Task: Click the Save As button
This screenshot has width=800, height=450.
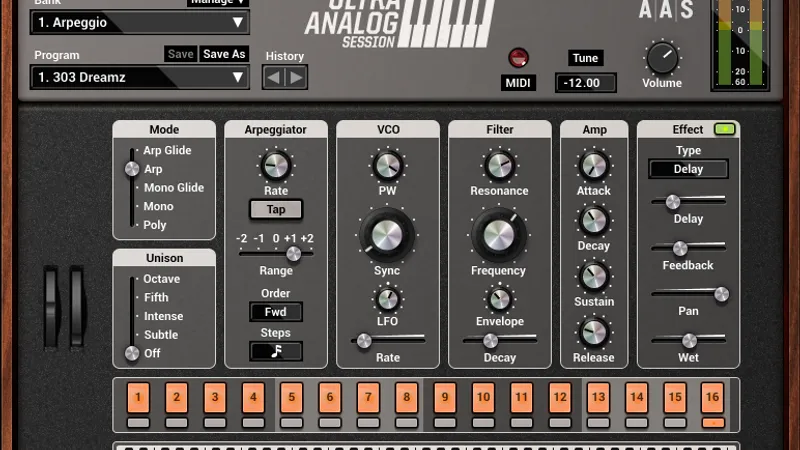Action: [x=224, y=54]
